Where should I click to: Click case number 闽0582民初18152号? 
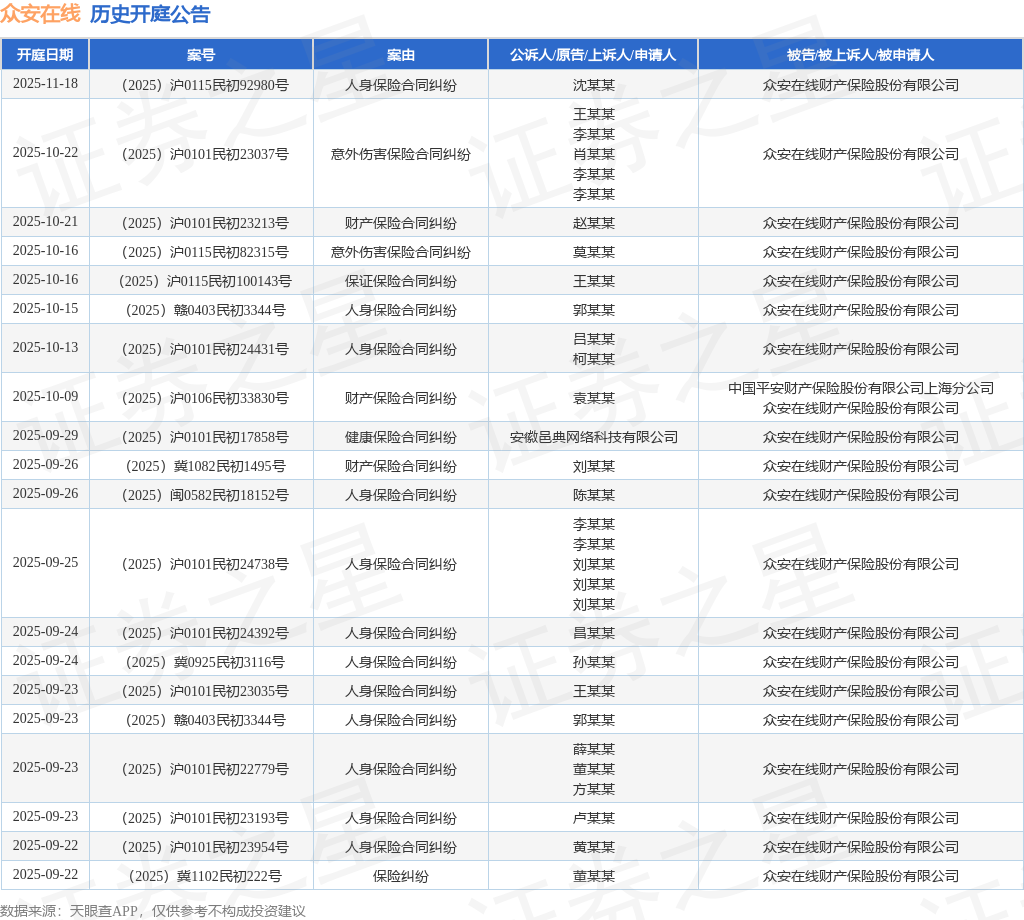[205, 495]
